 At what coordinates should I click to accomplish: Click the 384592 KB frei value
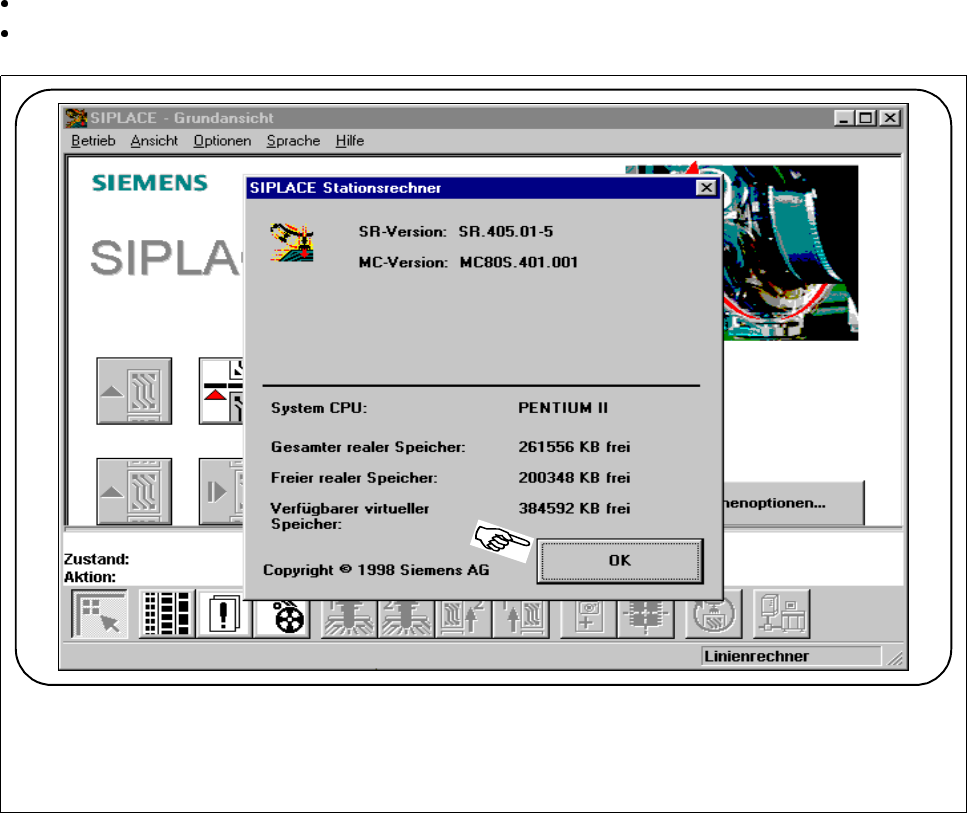[x=574, y=508]
